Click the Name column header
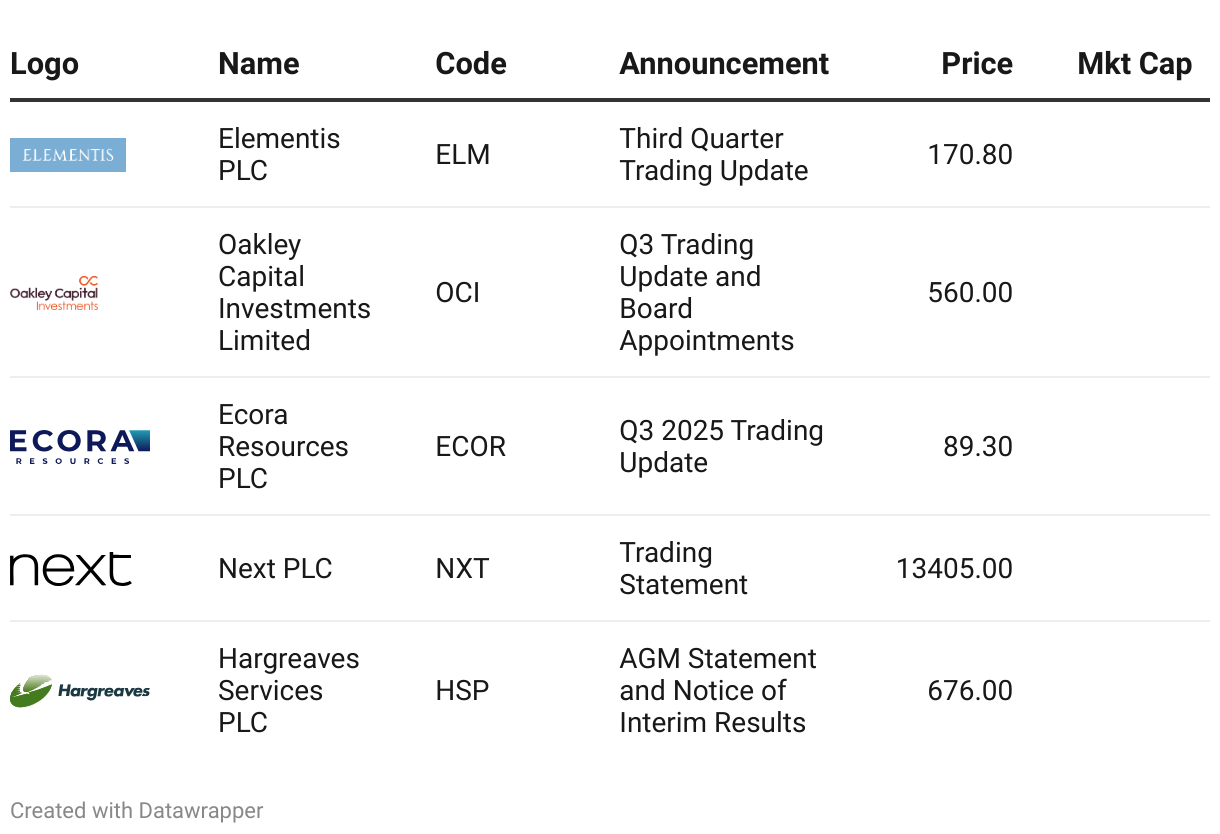The image size is (1220, 834). 259,64
